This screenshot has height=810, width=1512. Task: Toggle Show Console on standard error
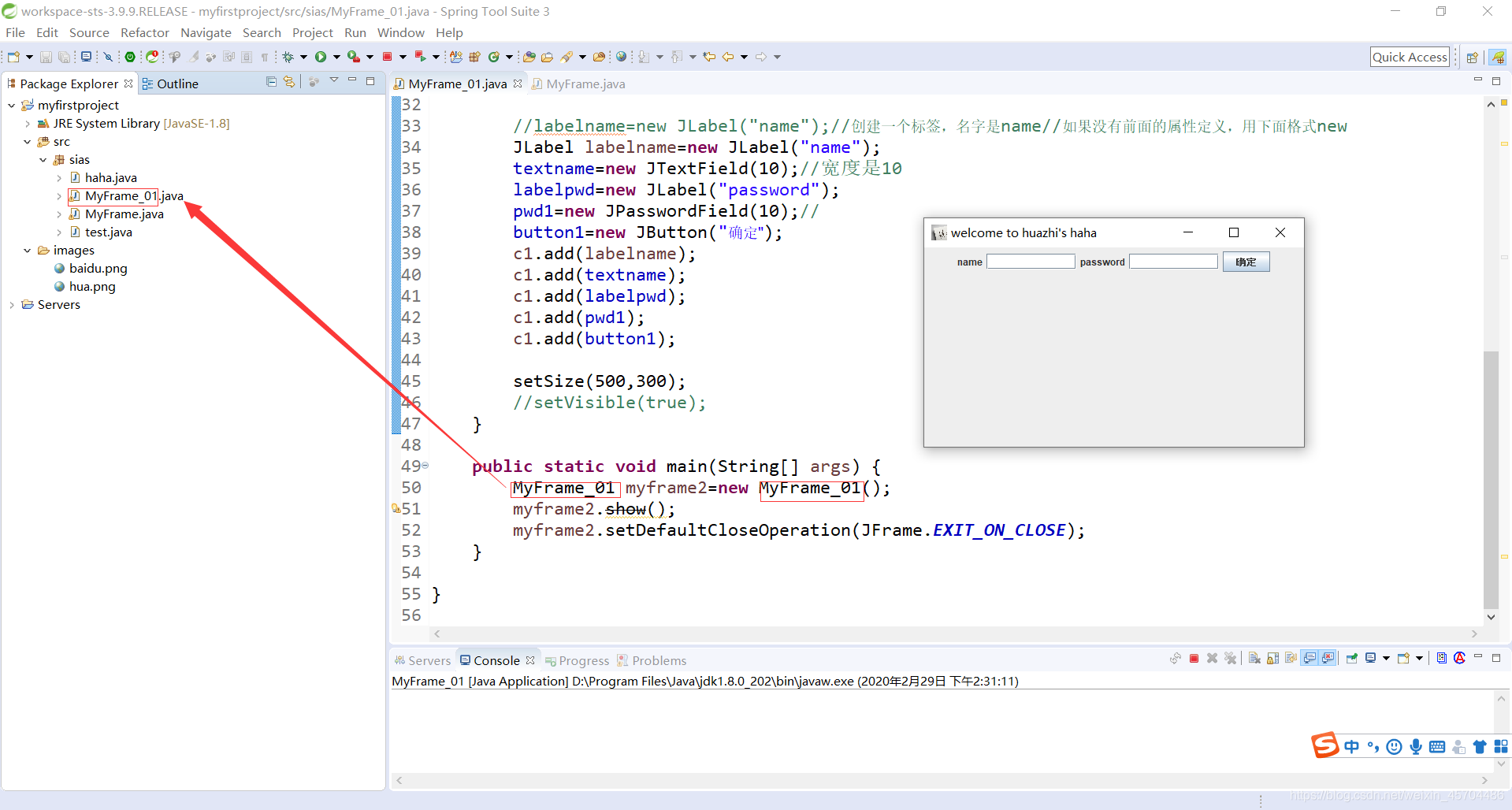pos(1328,659)
